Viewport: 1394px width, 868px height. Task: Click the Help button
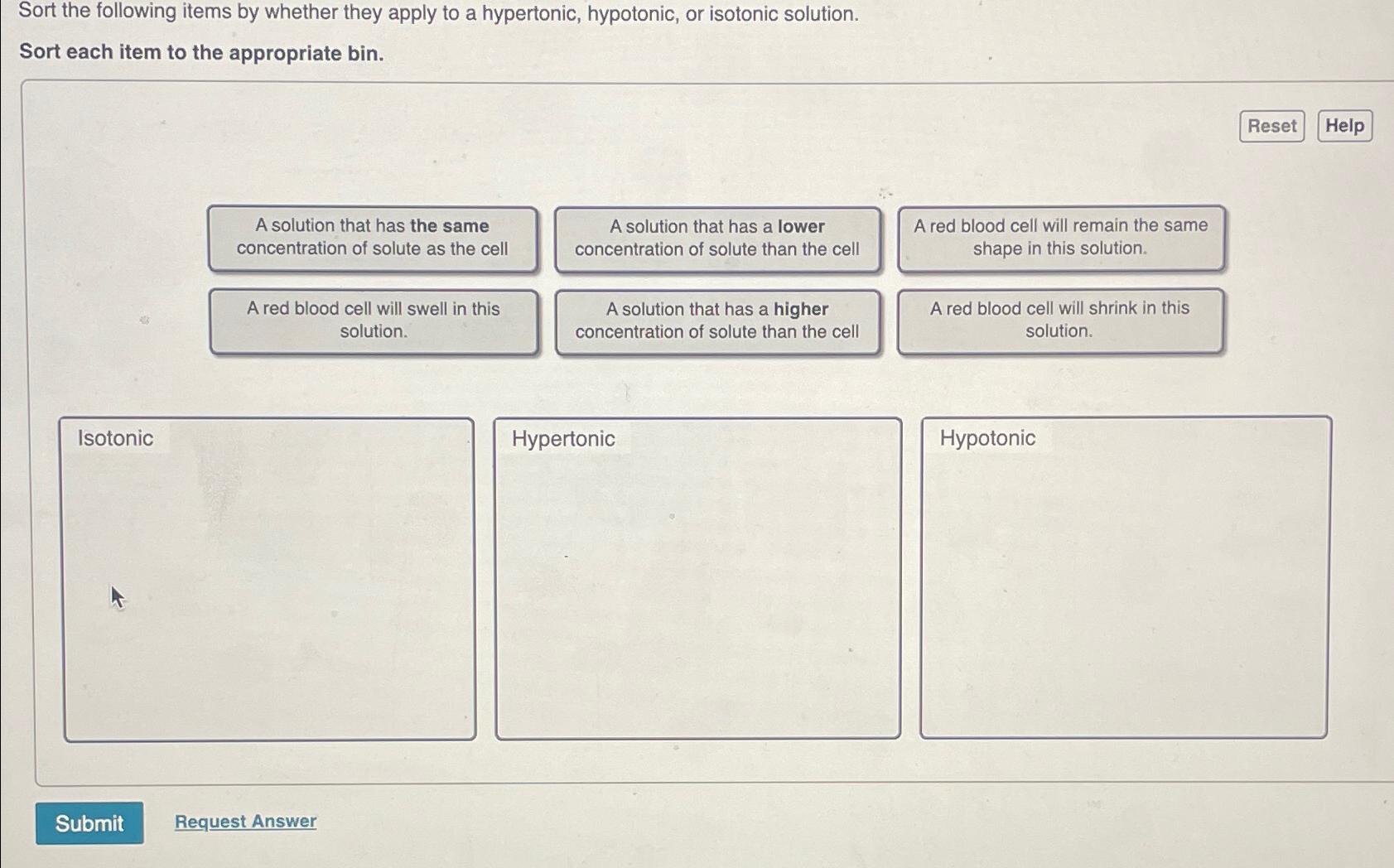point(1343,126)
